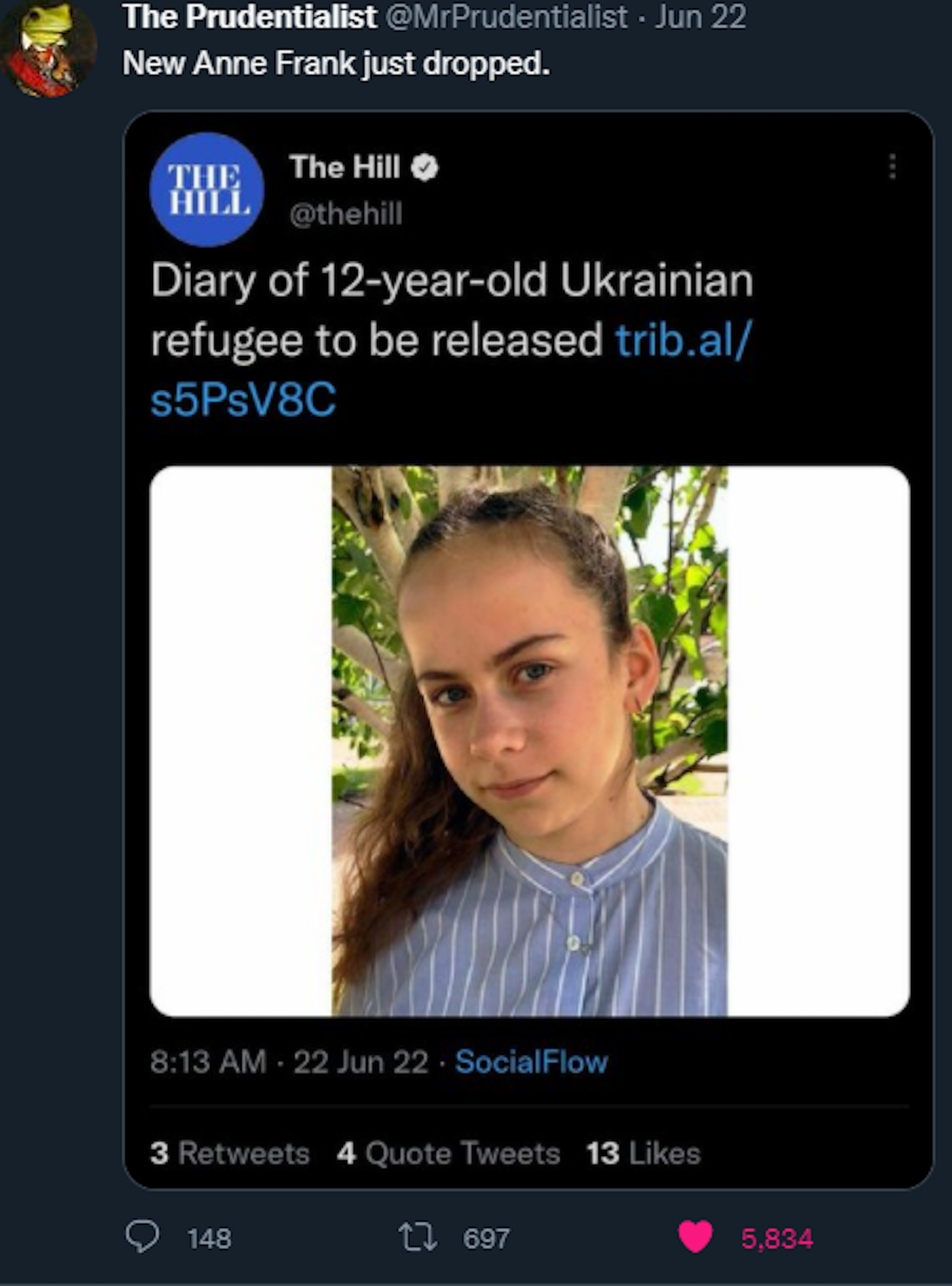Click the retweet arrows icon
Image resolution: width=952 pixels, height=1286 pixels.
click(417, 1237)
